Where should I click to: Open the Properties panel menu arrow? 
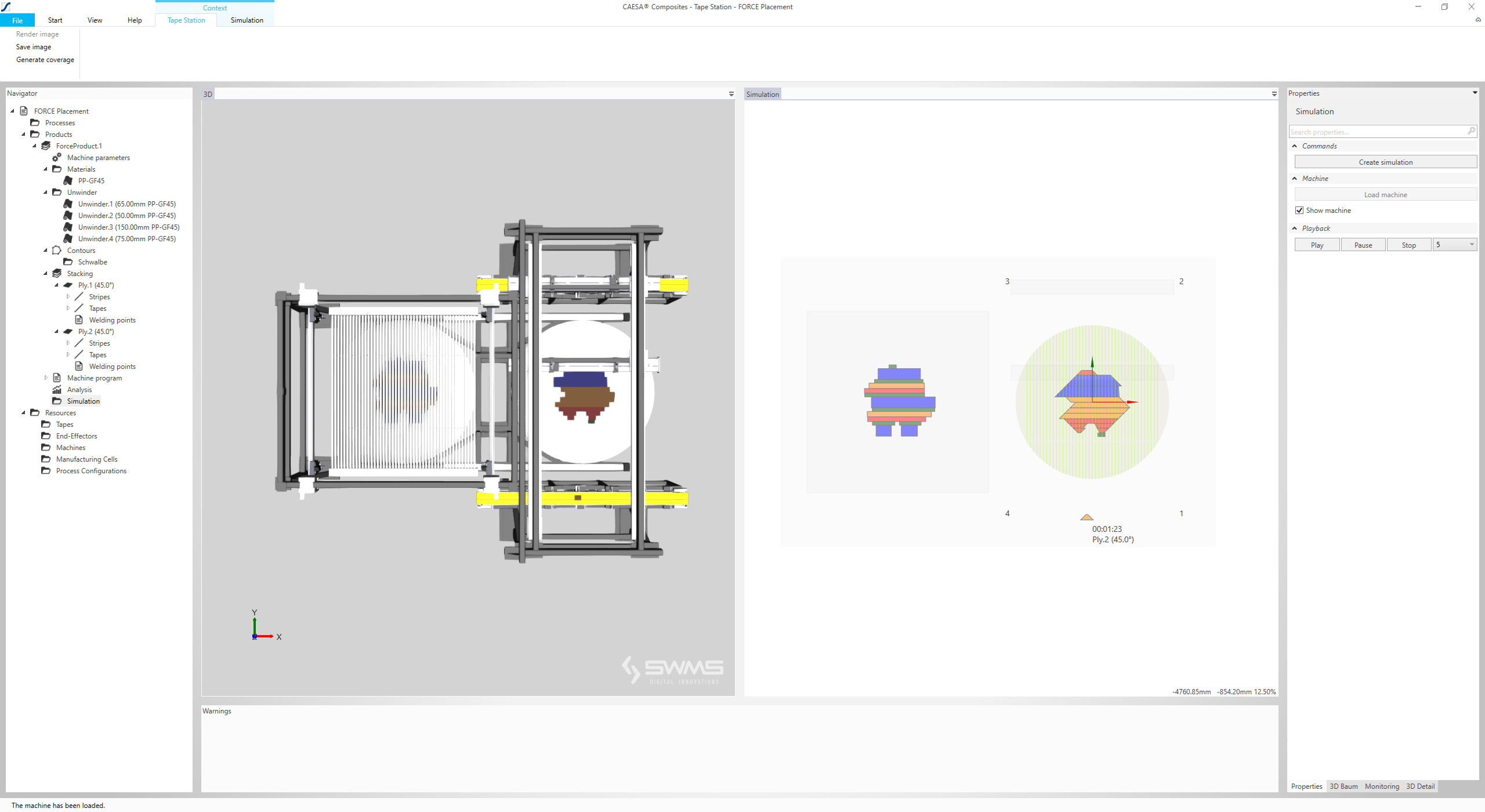pos(1475,93)
